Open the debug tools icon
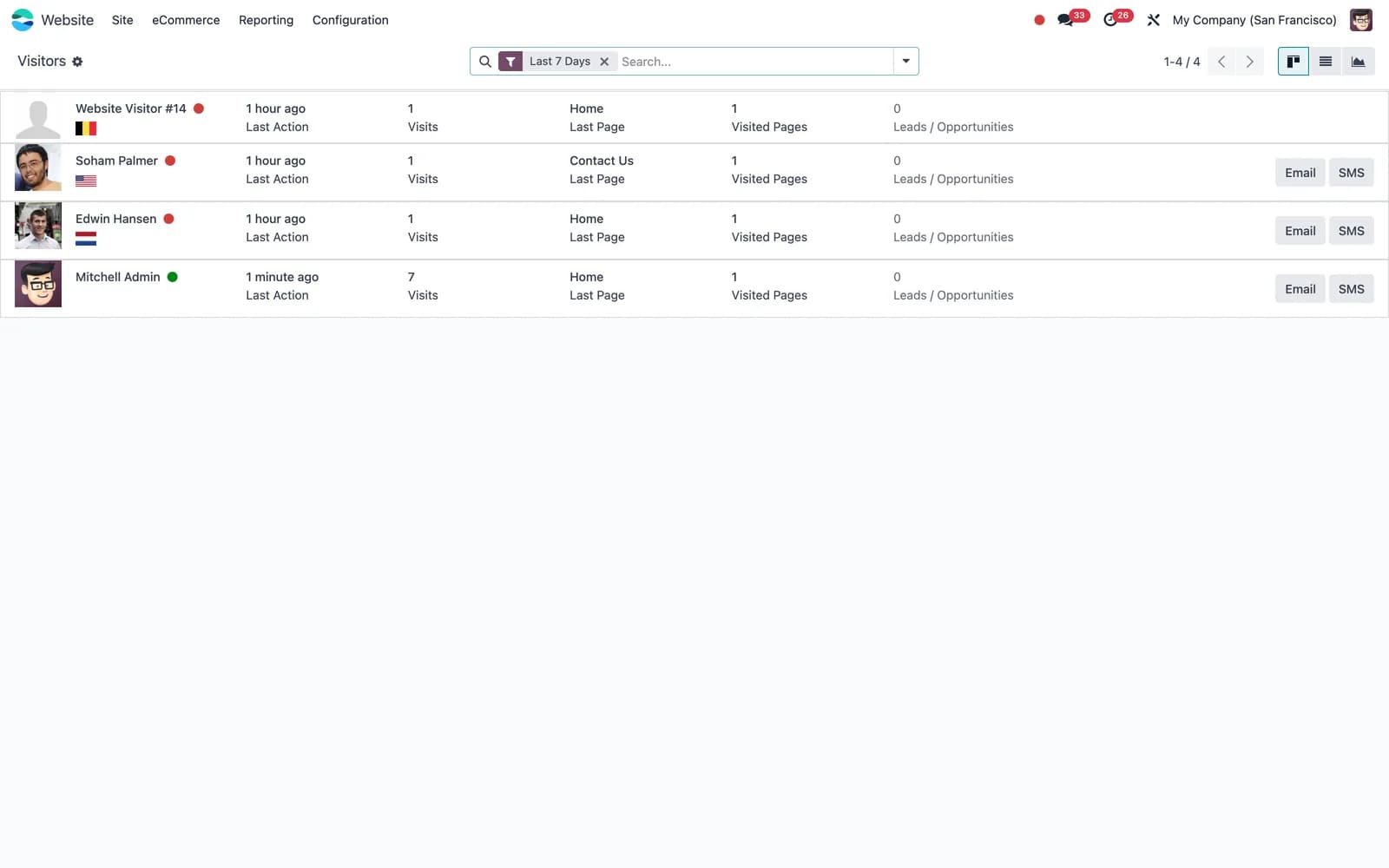The width and height of the screenshot is (1389, 868). click(1154, 20)
